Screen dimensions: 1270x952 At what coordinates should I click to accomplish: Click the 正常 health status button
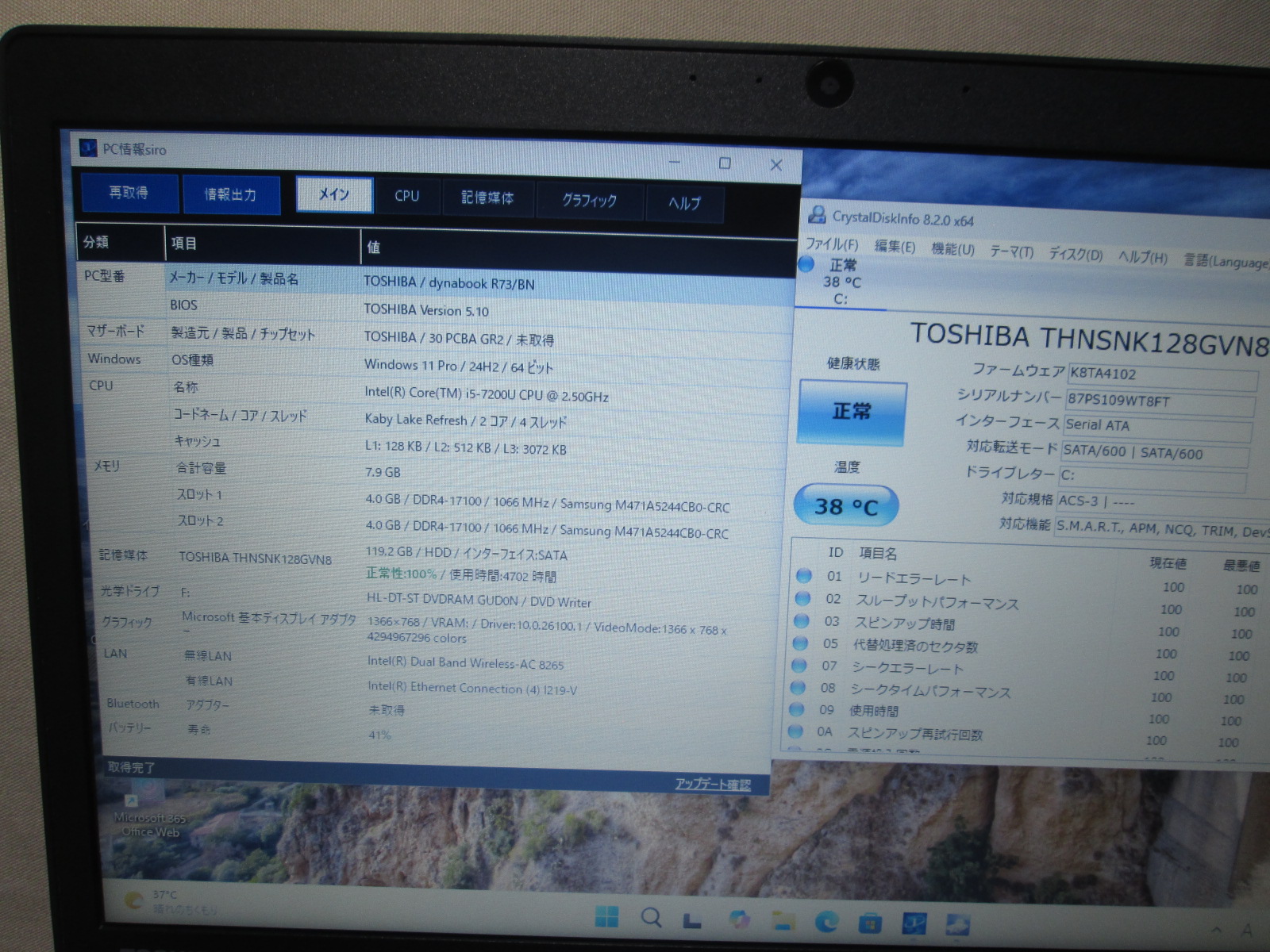pos(852,412)
